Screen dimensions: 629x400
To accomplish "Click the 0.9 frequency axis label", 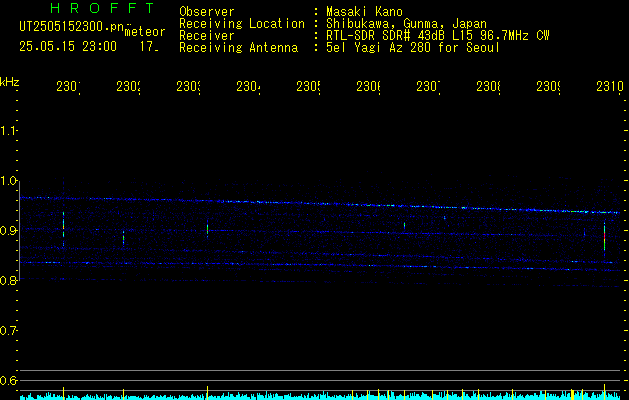I will pyautogui.click(x=9, y=231).
